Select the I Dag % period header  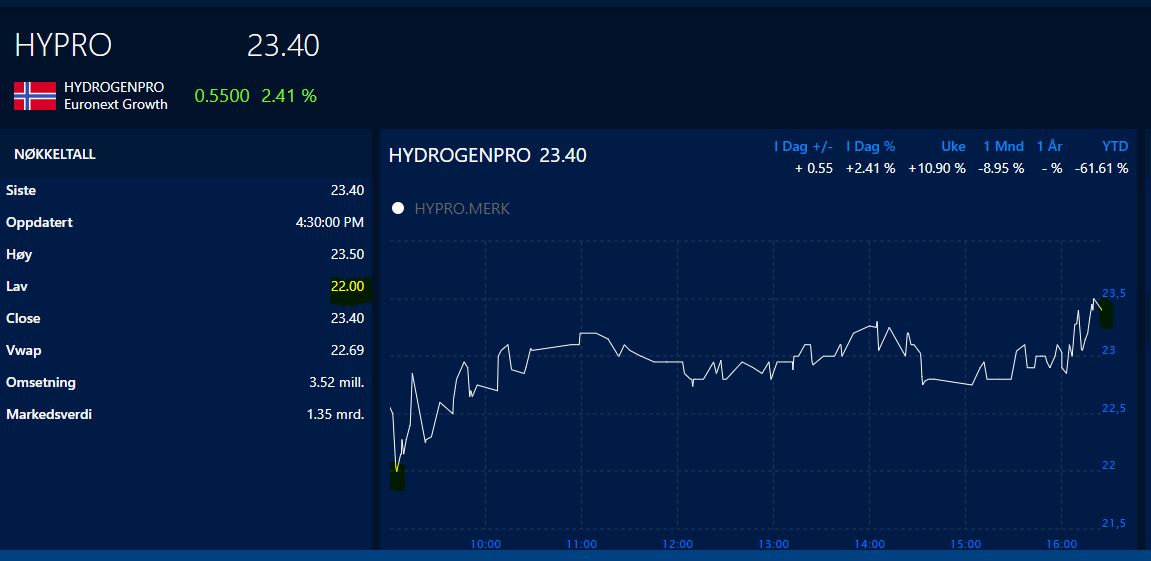click(870, 147)
